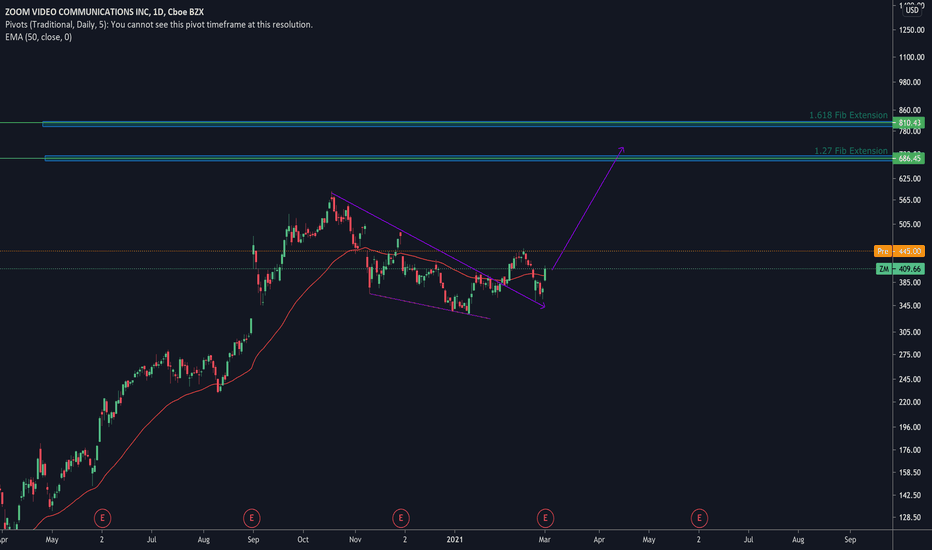932x550 pixels.
Task: Click the earnings E marker above the Mar label
Action: (x=545, y=518)
